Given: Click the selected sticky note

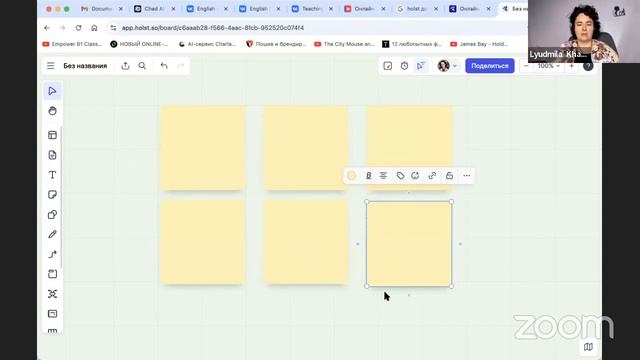Looking at the screenshot, I should (x=409, y=244).
